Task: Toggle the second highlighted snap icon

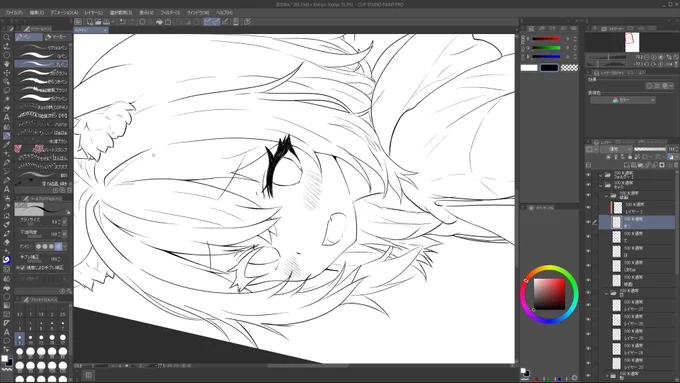Action: [x=216, y=22]
